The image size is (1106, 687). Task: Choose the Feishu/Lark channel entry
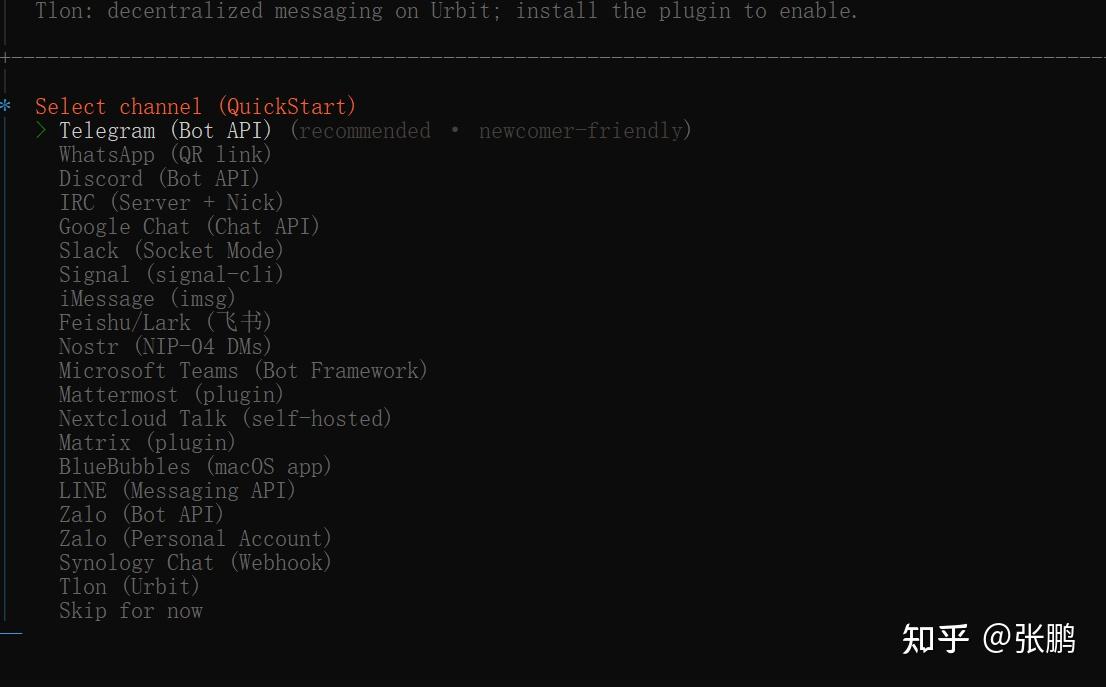point(165,323)
